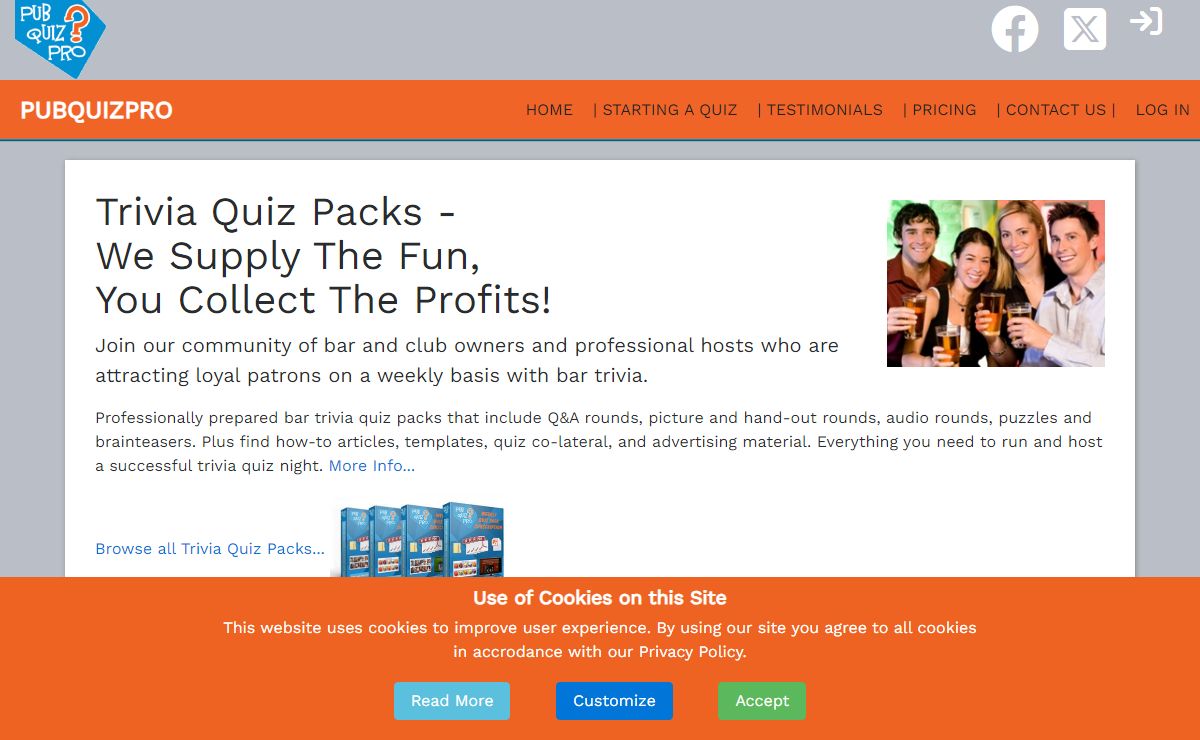Image resolution: width=1200 pixels, height=740 pixels.
Task: Click the Trivia Quiz Packs headline
Action: pyautogui.click(x=323, y=256)
